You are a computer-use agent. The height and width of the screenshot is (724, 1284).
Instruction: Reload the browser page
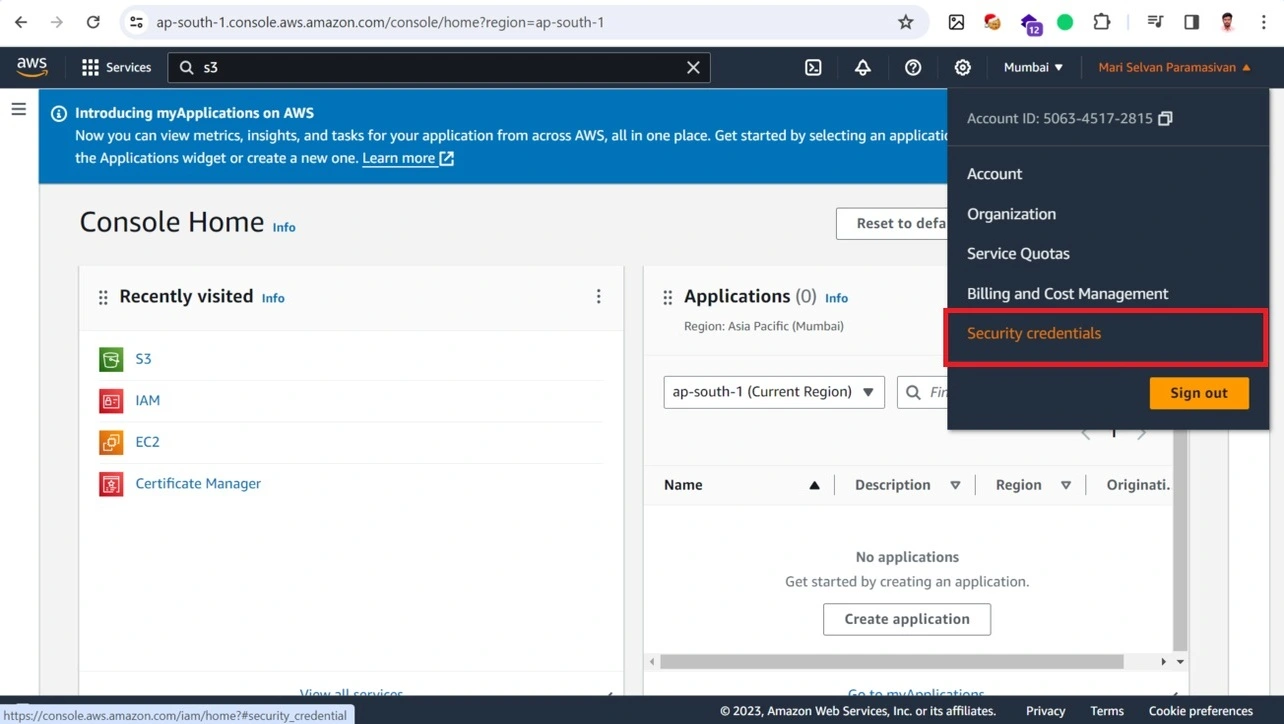point(93,22)
